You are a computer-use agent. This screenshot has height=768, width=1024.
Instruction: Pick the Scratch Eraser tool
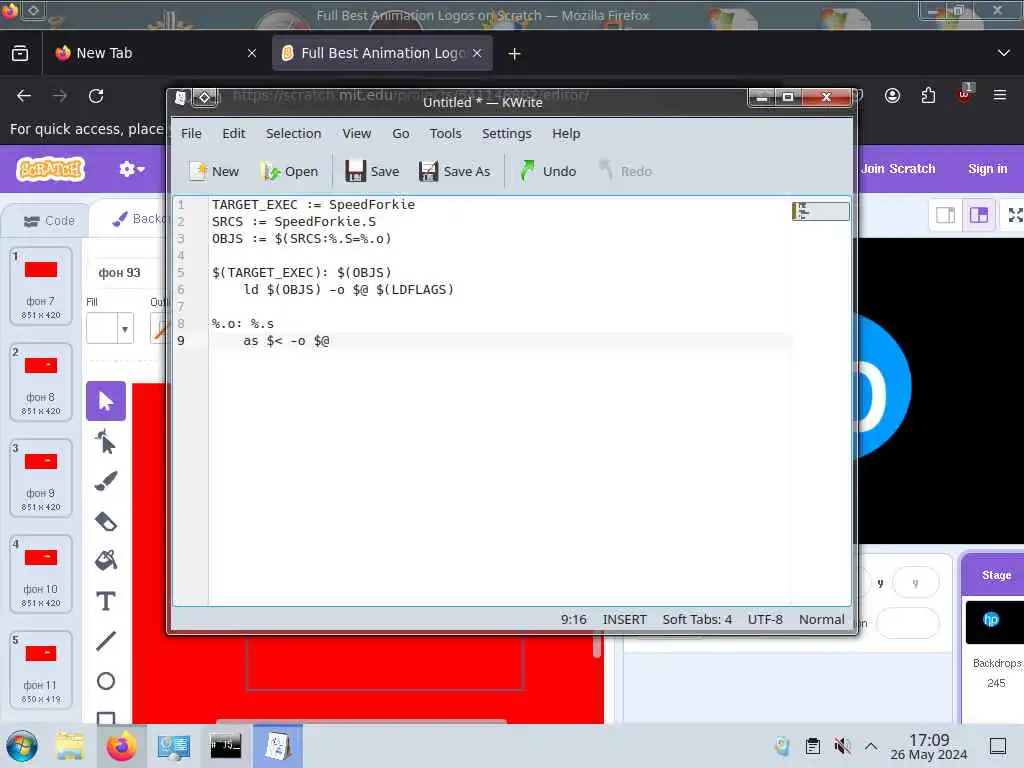click(106, 521)
